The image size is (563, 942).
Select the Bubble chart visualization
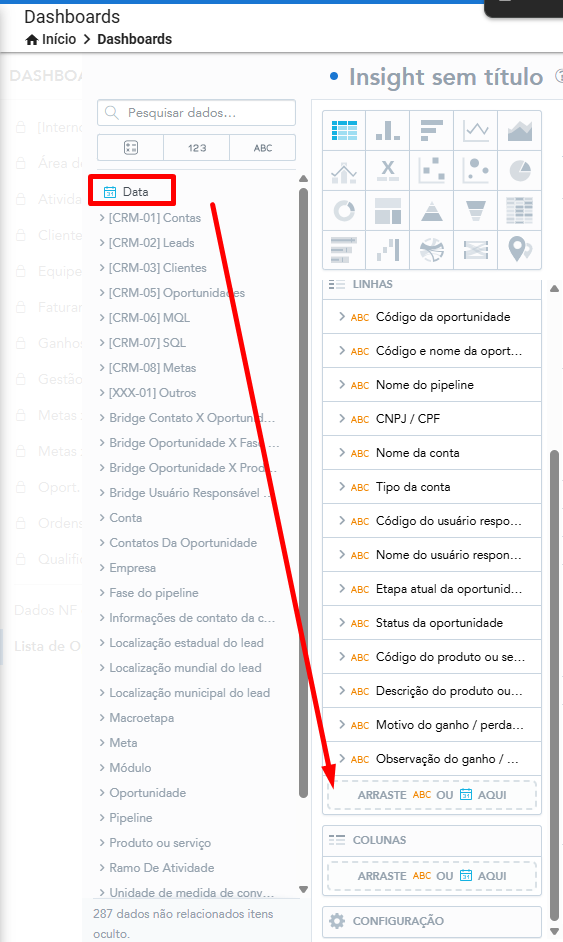(475, 171)
